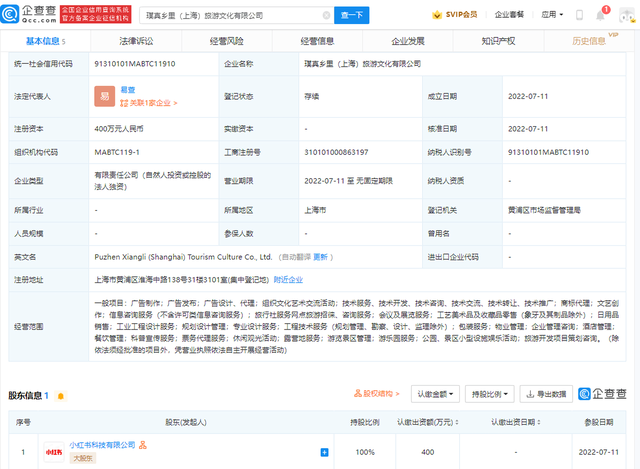This screenshot has height=469, width=640.
Task: Switch to 基本信息 tab
Action: 45,41
